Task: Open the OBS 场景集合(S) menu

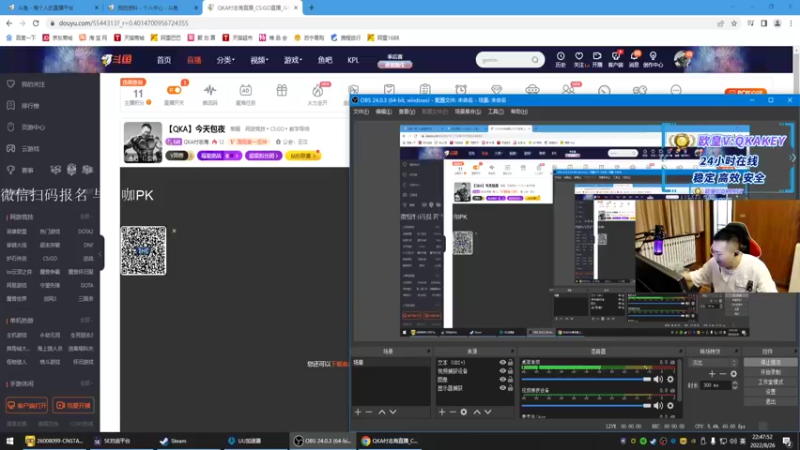Action: [x=467, y=111]
